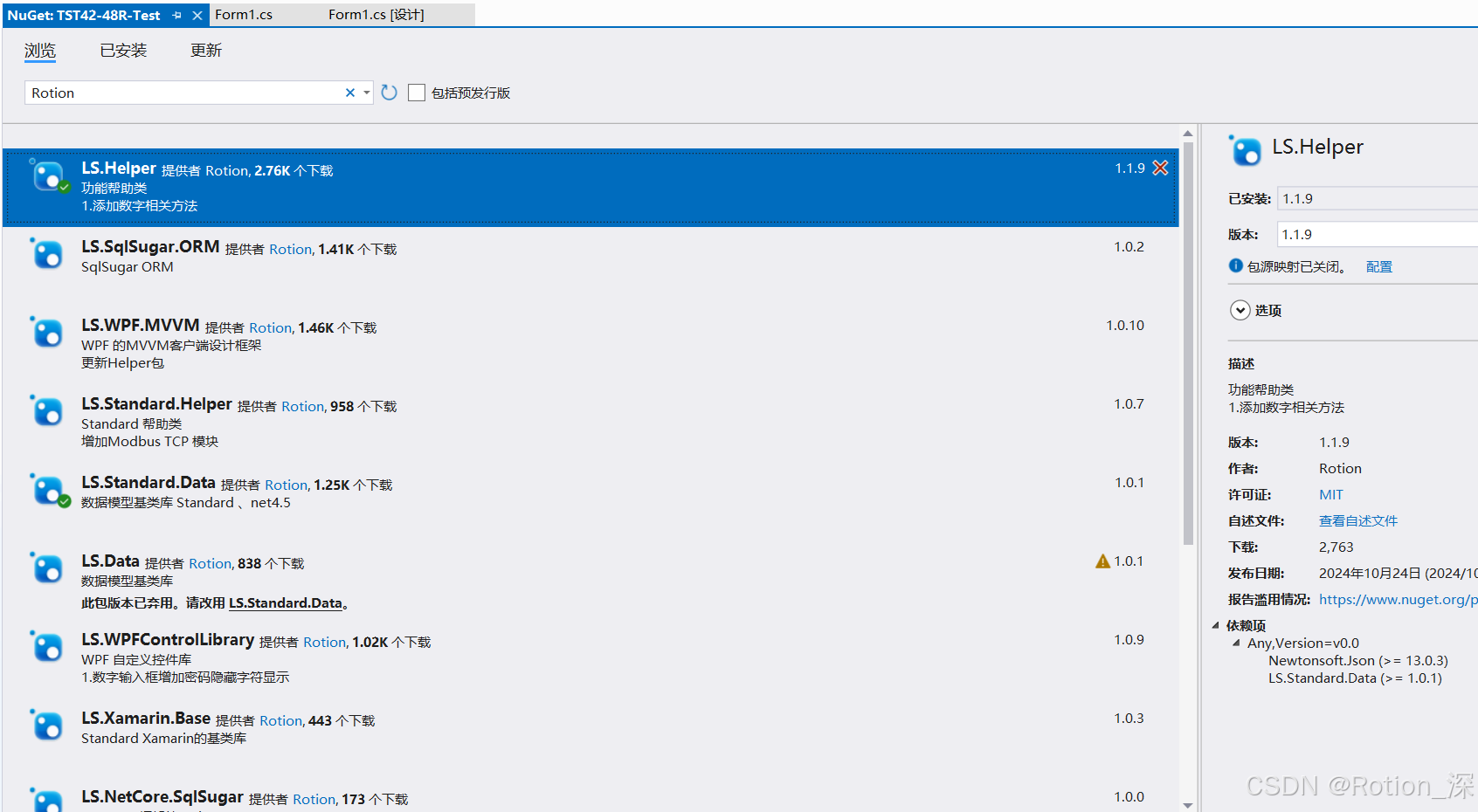Switch to the 更新 updates tab
This screenshot has height=812, width=1478.
coord(206,51)
